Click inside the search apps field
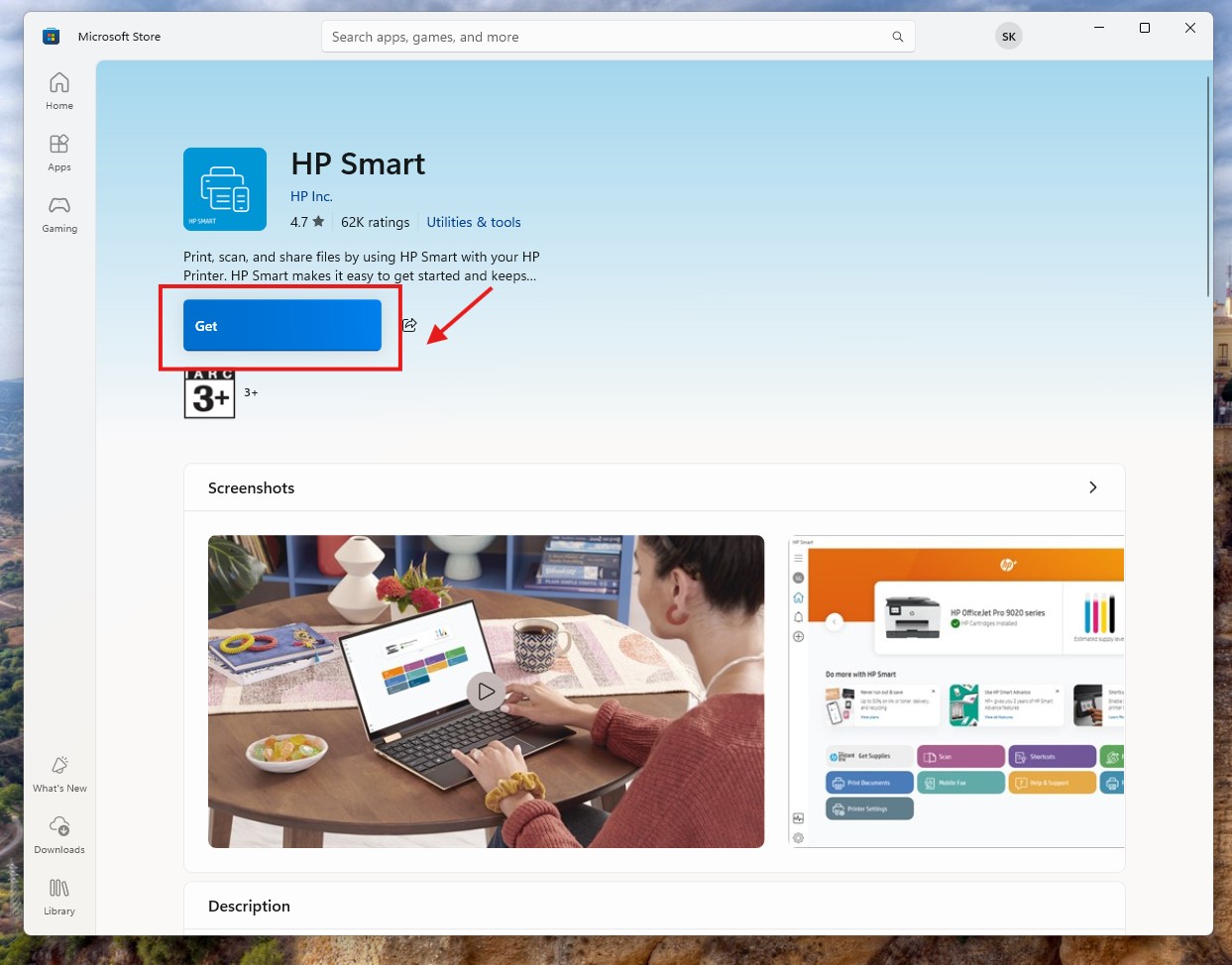The image size is (1232, 965). tap(605, 37)
